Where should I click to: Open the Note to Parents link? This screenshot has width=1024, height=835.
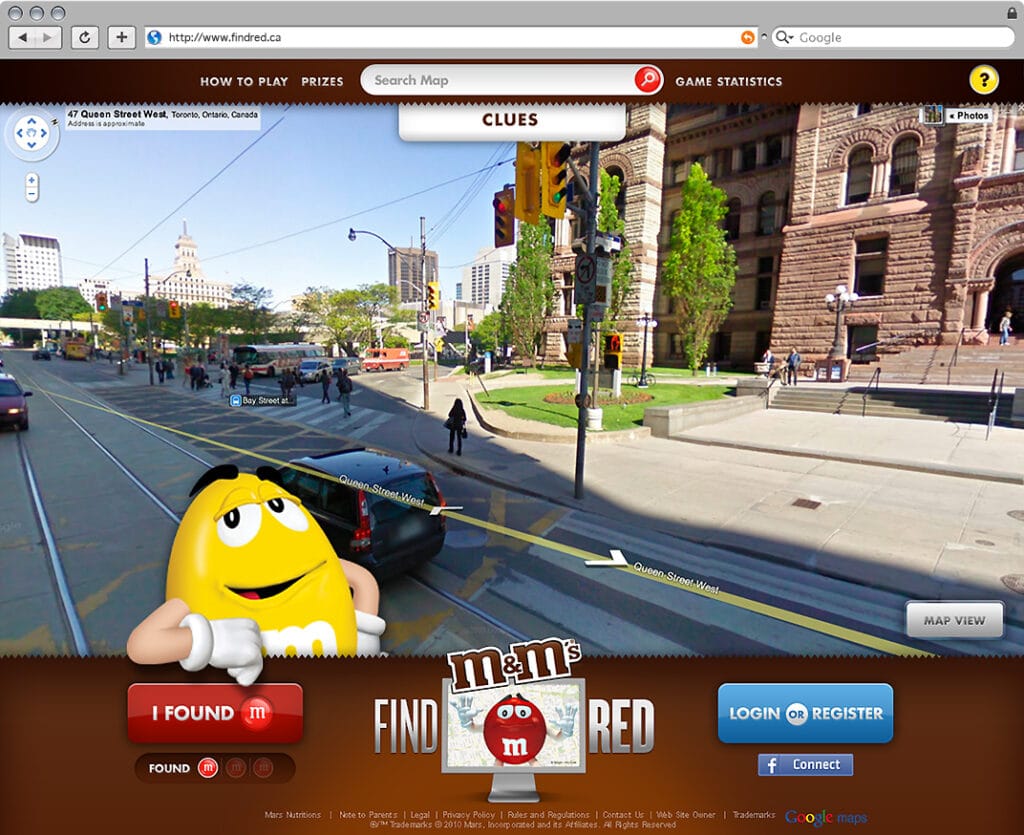click(x=368, y=815)
